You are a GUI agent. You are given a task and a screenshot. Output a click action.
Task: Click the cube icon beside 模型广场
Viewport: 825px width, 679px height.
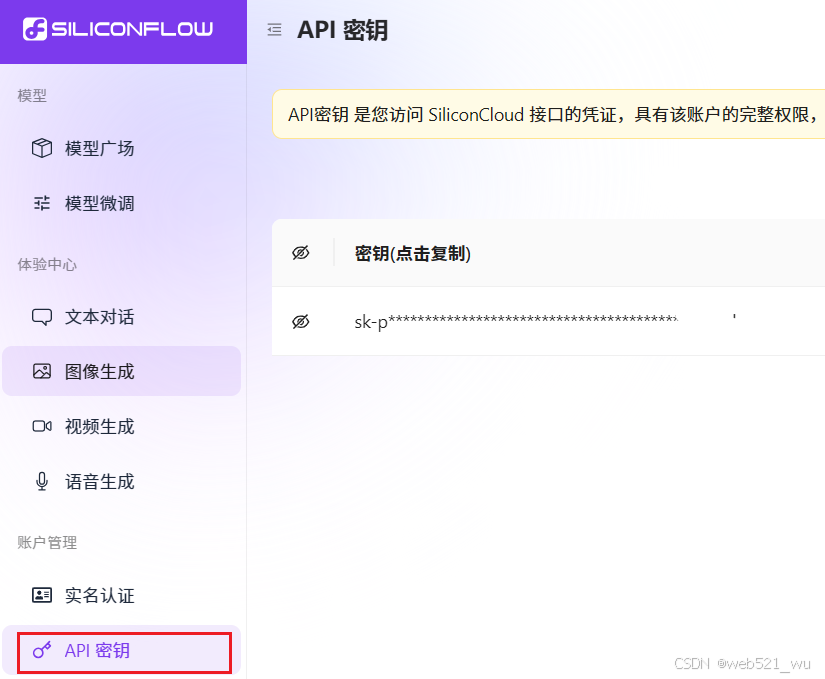(42, 148)
